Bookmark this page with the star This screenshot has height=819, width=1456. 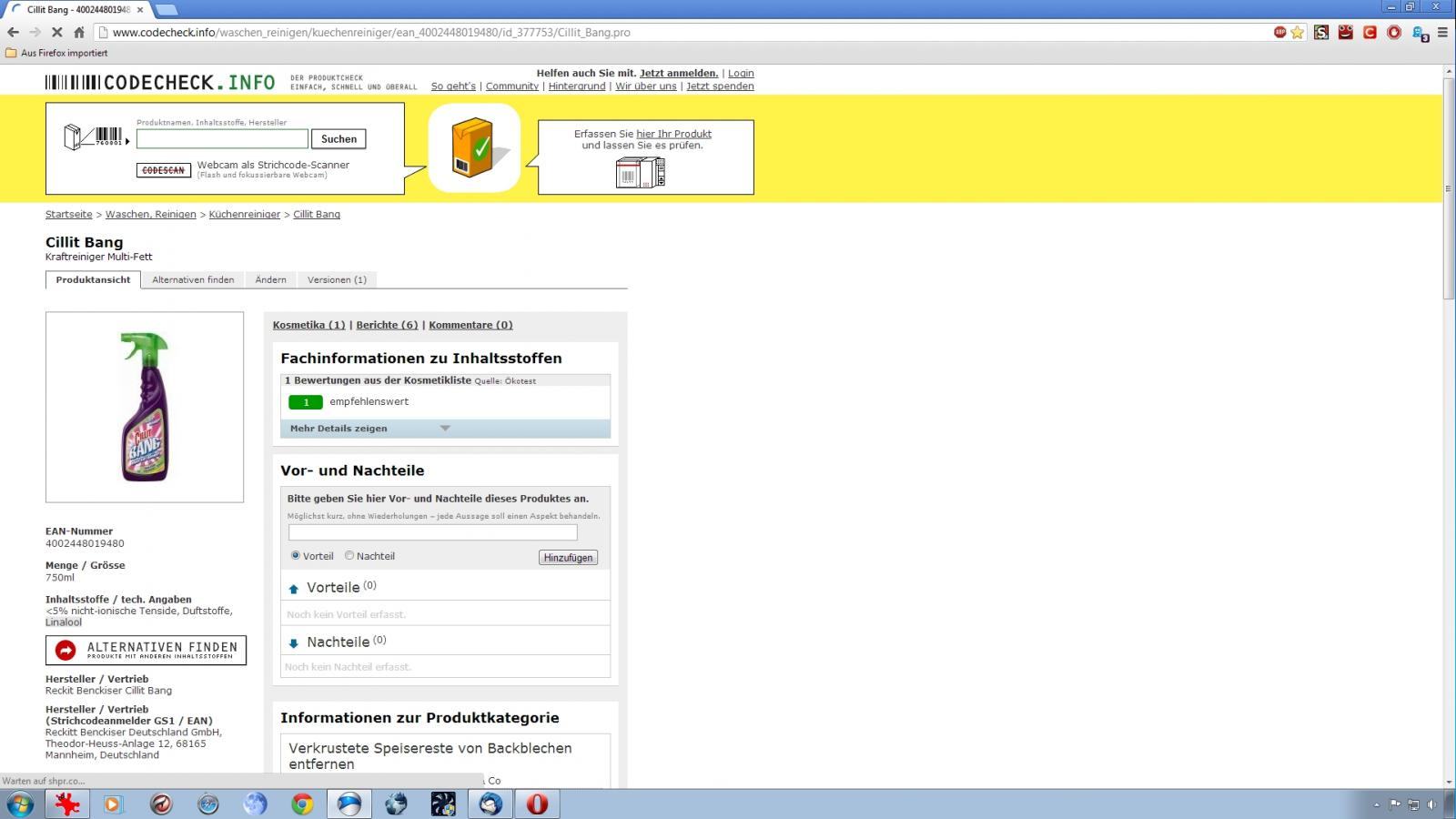[x=1297, y=32]
